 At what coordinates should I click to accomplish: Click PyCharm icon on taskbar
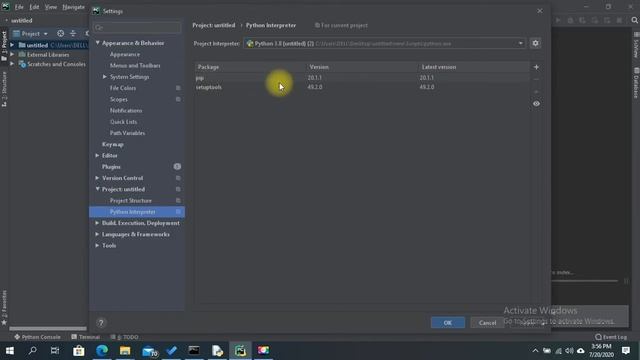click(240, 351)
